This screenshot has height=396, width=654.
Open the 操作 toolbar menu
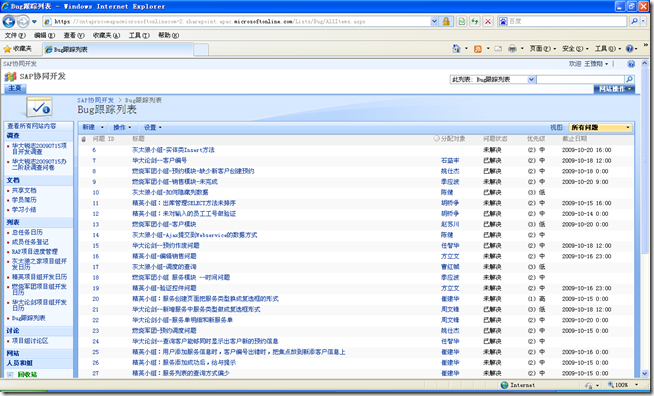(x=122, y=127)
